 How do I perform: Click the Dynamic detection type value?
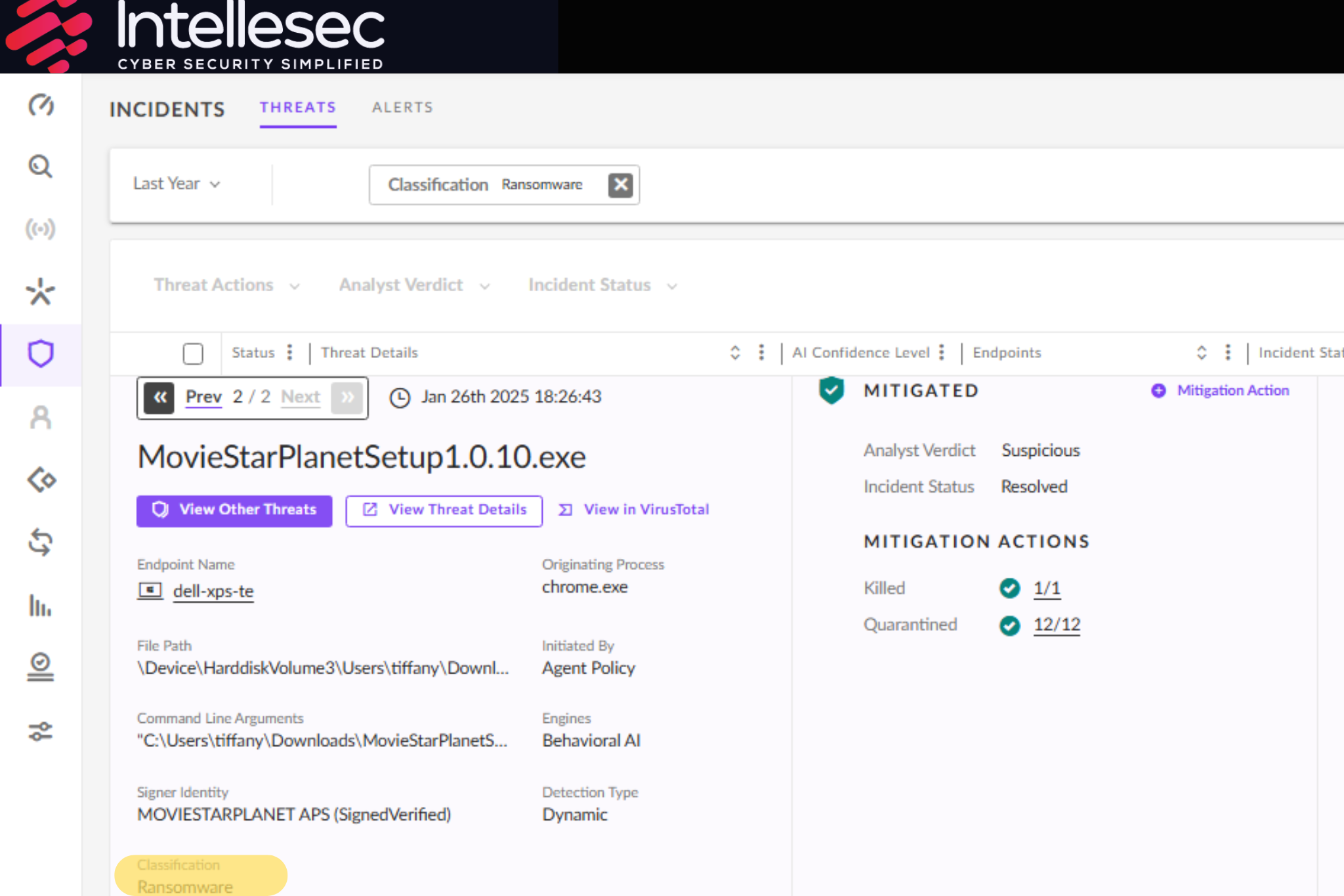point(575,815)
